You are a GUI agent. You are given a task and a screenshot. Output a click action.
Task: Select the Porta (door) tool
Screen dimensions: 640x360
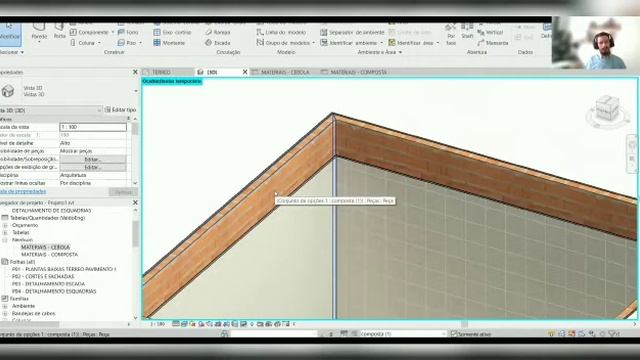point(60,31)
